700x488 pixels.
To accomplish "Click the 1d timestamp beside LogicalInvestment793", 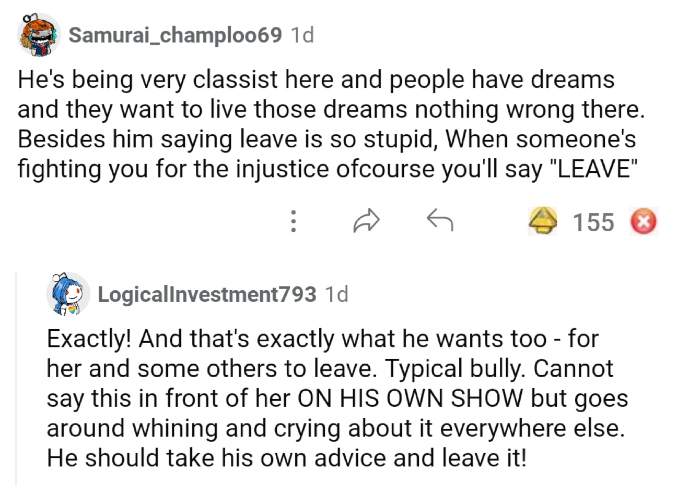I will [337, 294].
